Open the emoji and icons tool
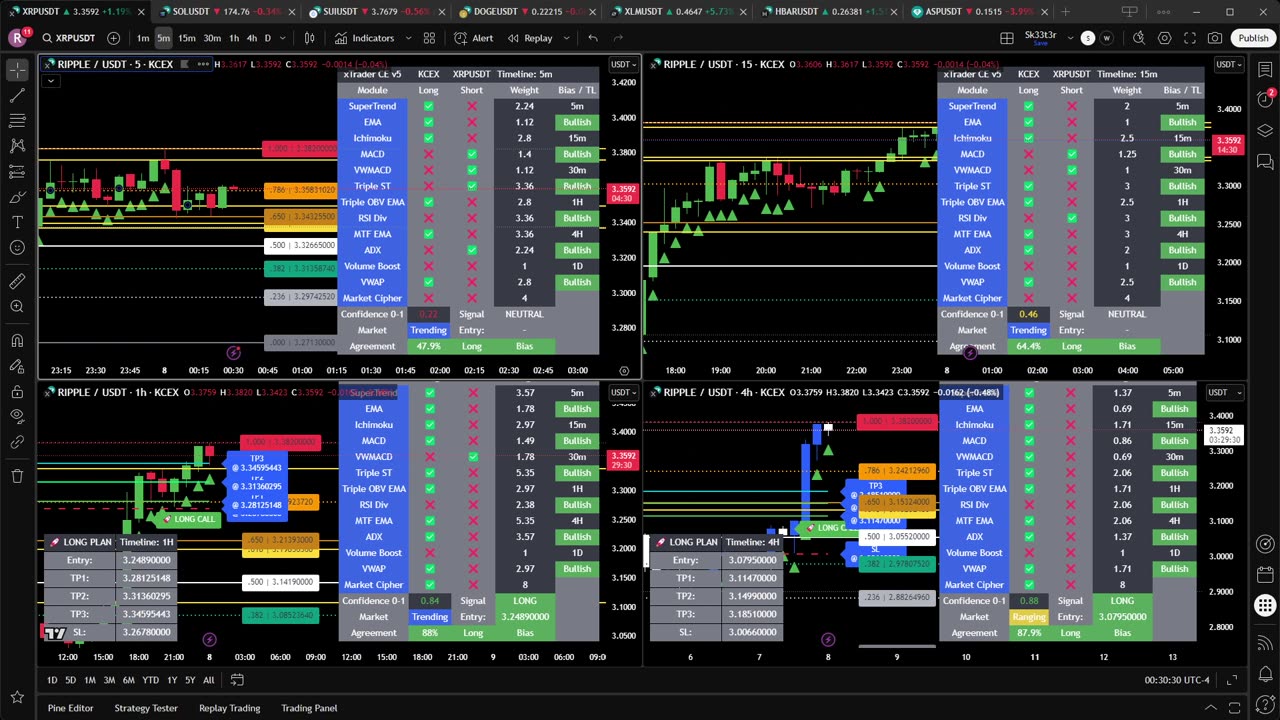Screen dimensions: 1280x720 pos(17,248)
